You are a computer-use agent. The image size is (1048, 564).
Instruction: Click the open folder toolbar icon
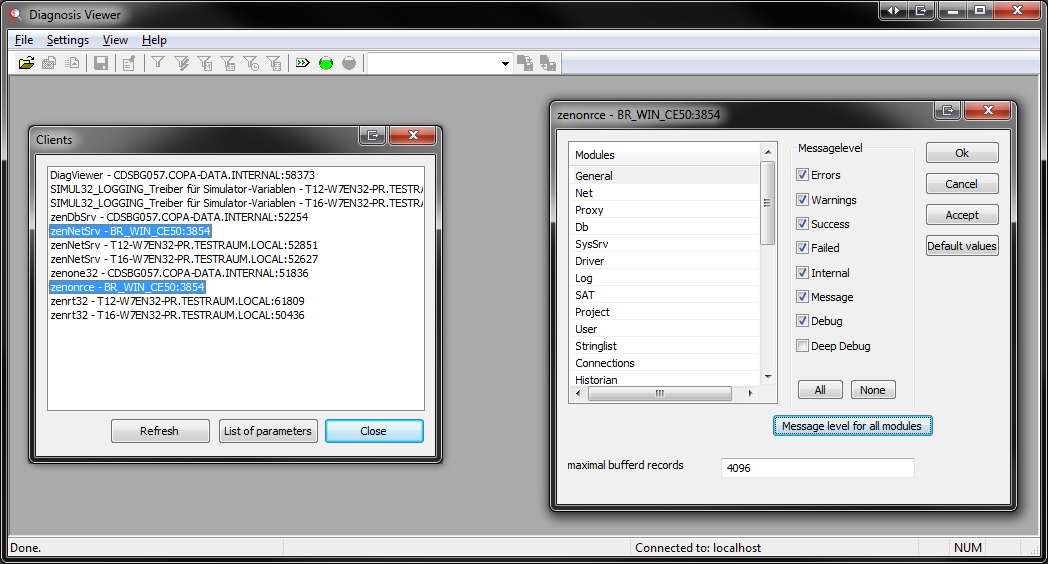click(26, 63)
